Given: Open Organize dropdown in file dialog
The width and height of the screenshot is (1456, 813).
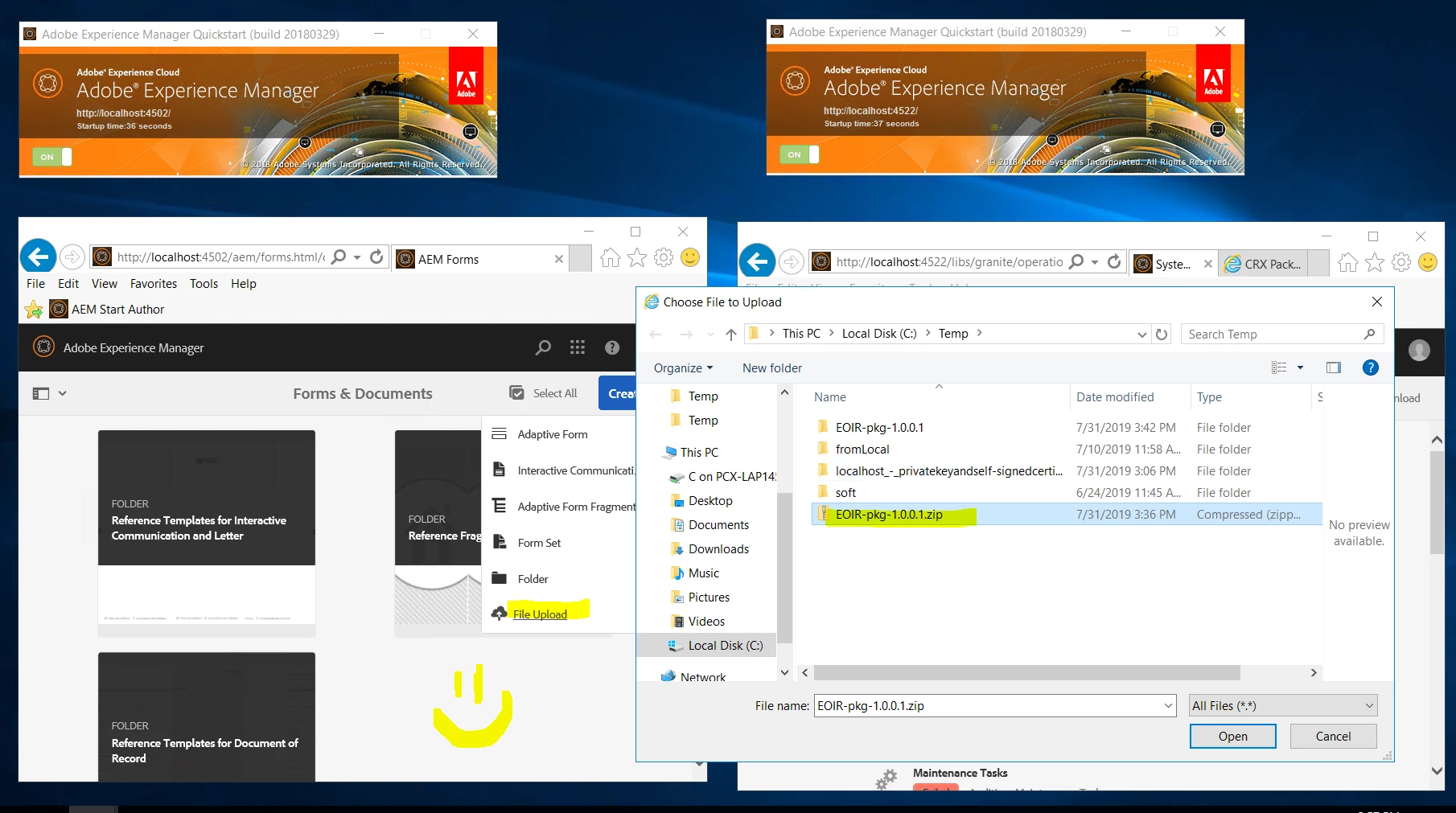Looking at the screenshot, I should (x=683, y=367).
